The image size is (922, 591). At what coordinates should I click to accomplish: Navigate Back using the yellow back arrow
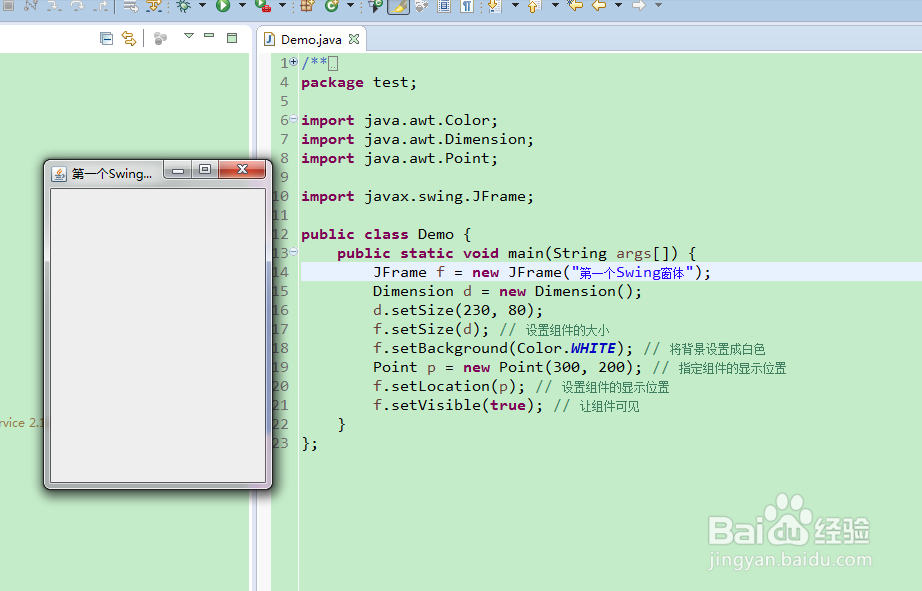(x=597, y=9)
